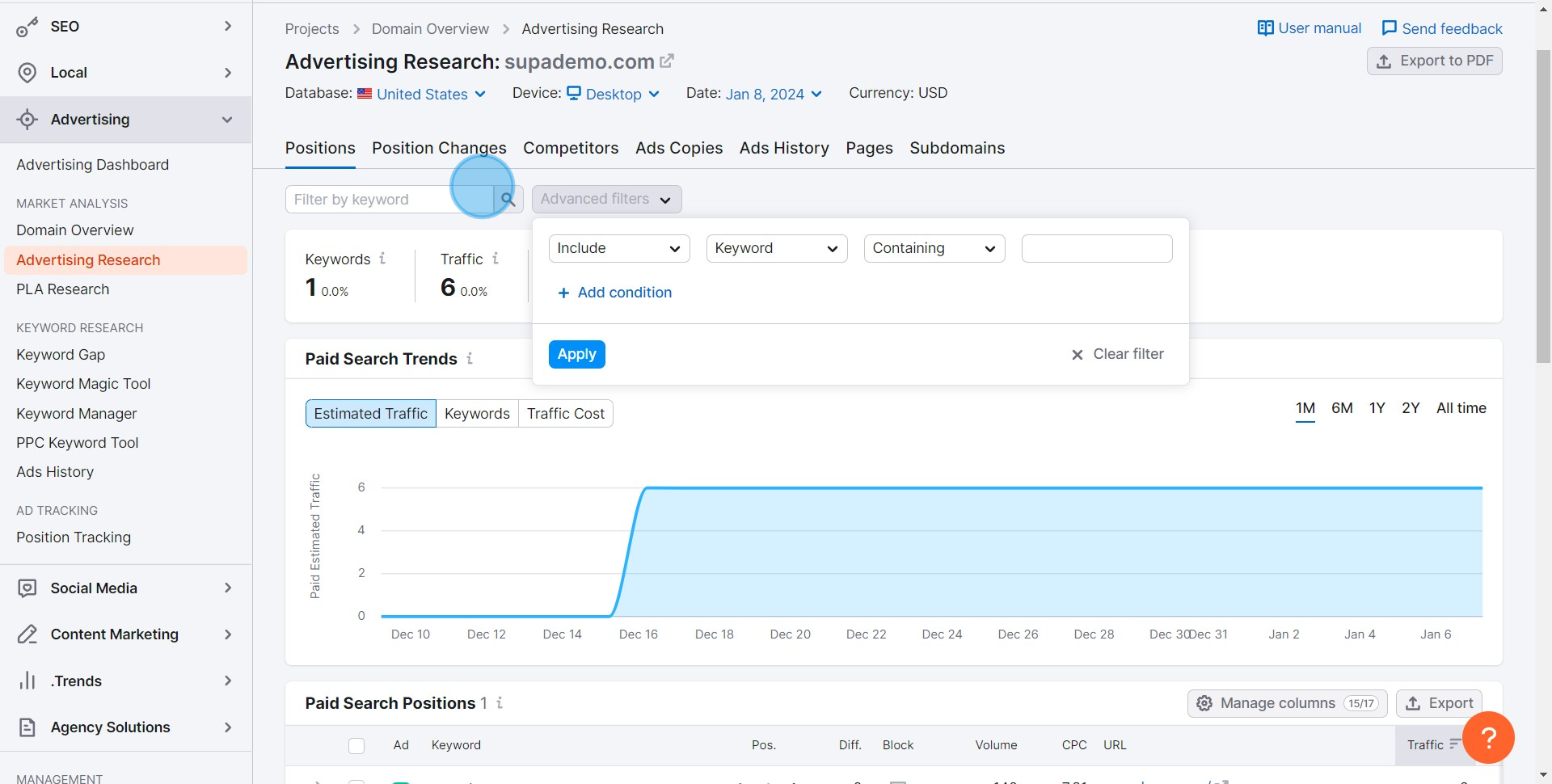Click the Social Media sidebar icon
This screenshot has height=784, width=1552.
point(27,588)
